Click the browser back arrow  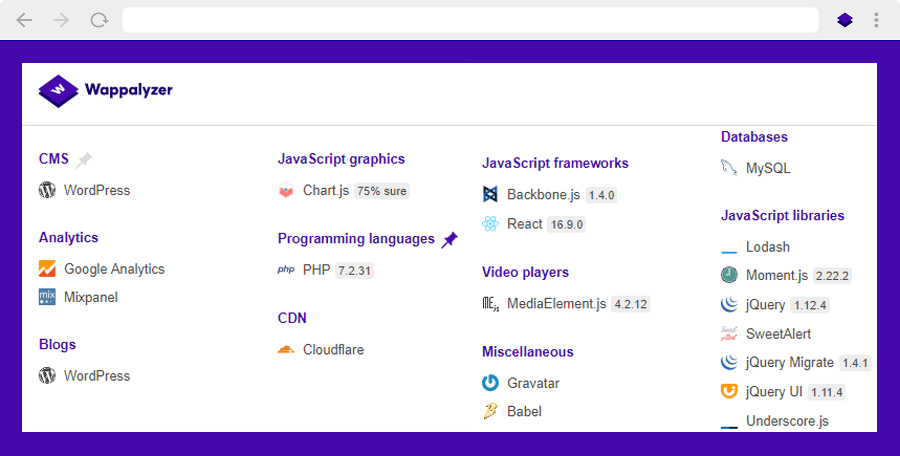(x=24, y=20)
